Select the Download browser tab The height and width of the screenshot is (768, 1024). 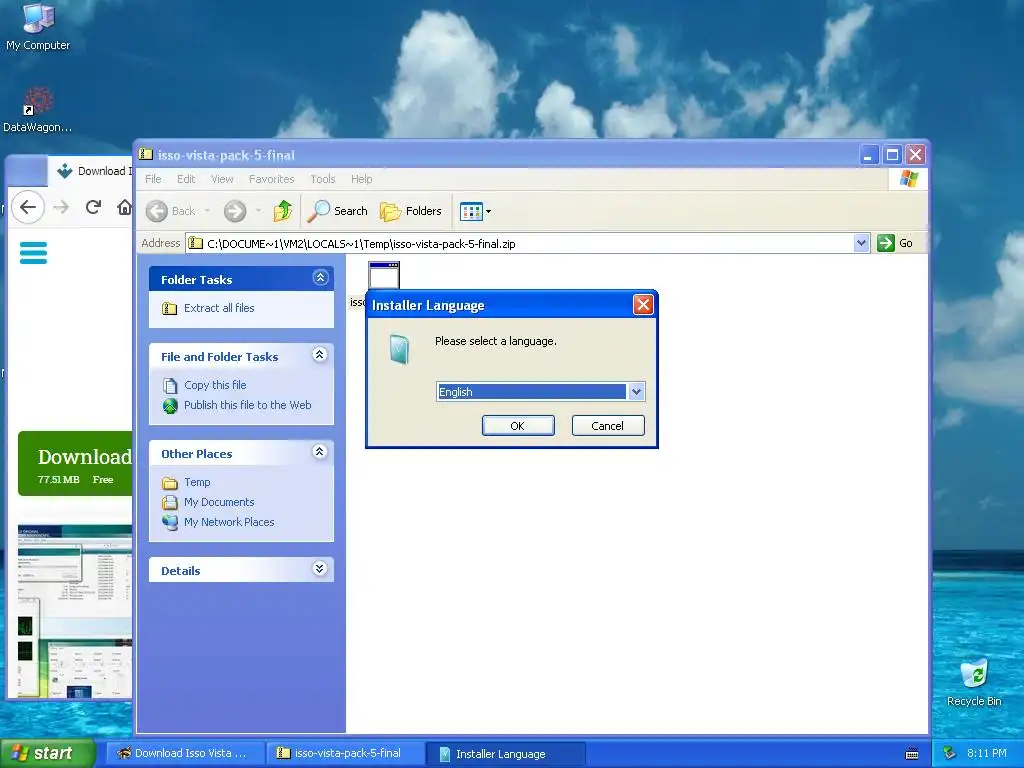[91, 171]
